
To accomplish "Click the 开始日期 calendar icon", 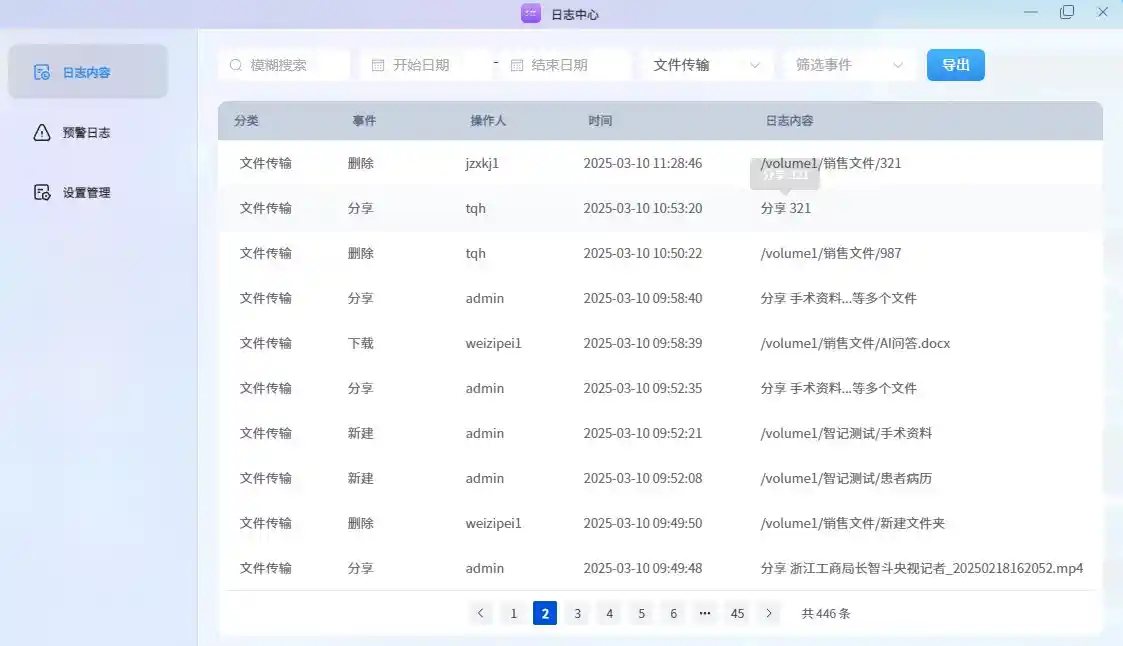I will (x=378, y=65).
